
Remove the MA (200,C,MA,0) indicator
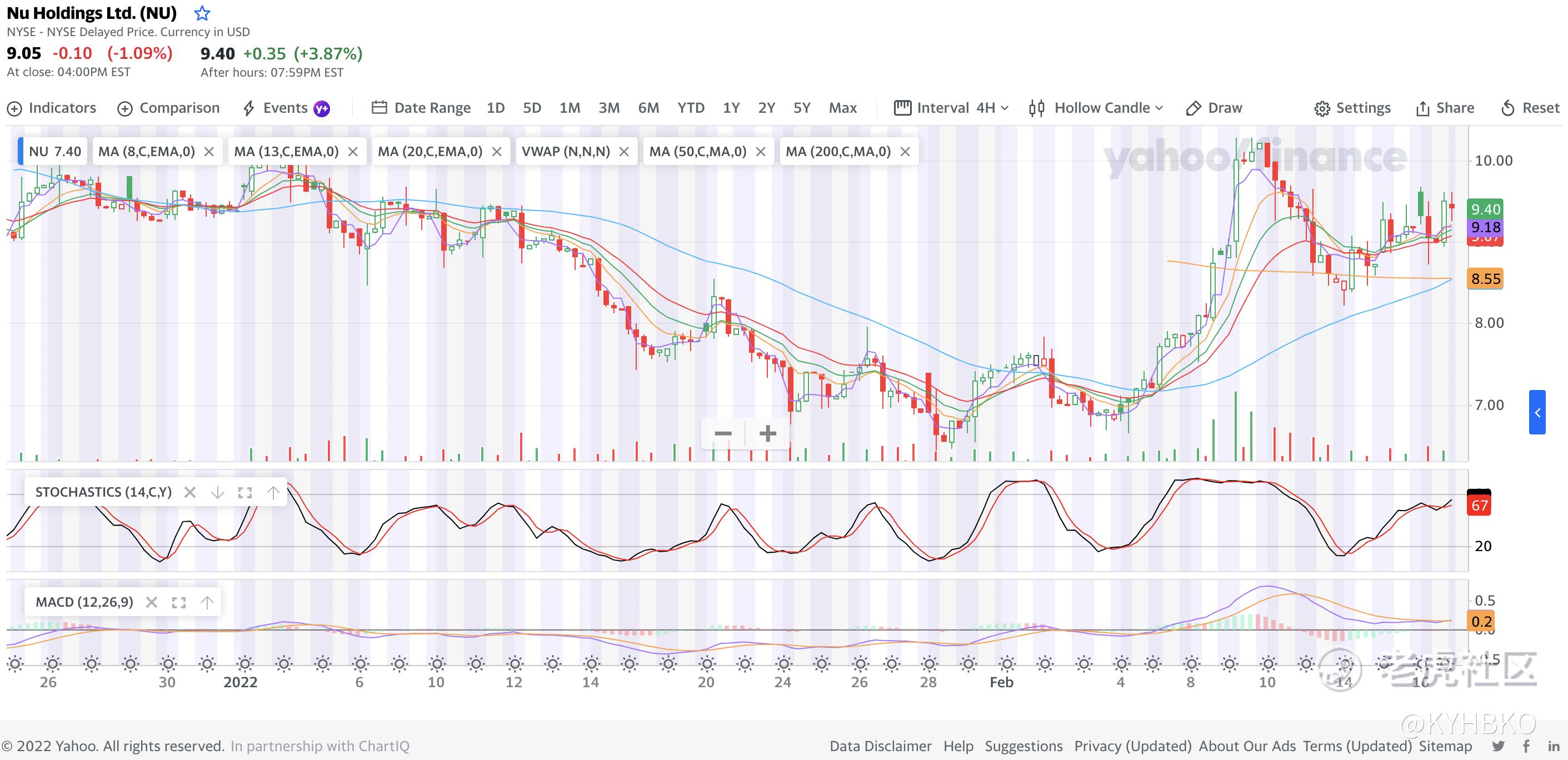coord(905,152)
